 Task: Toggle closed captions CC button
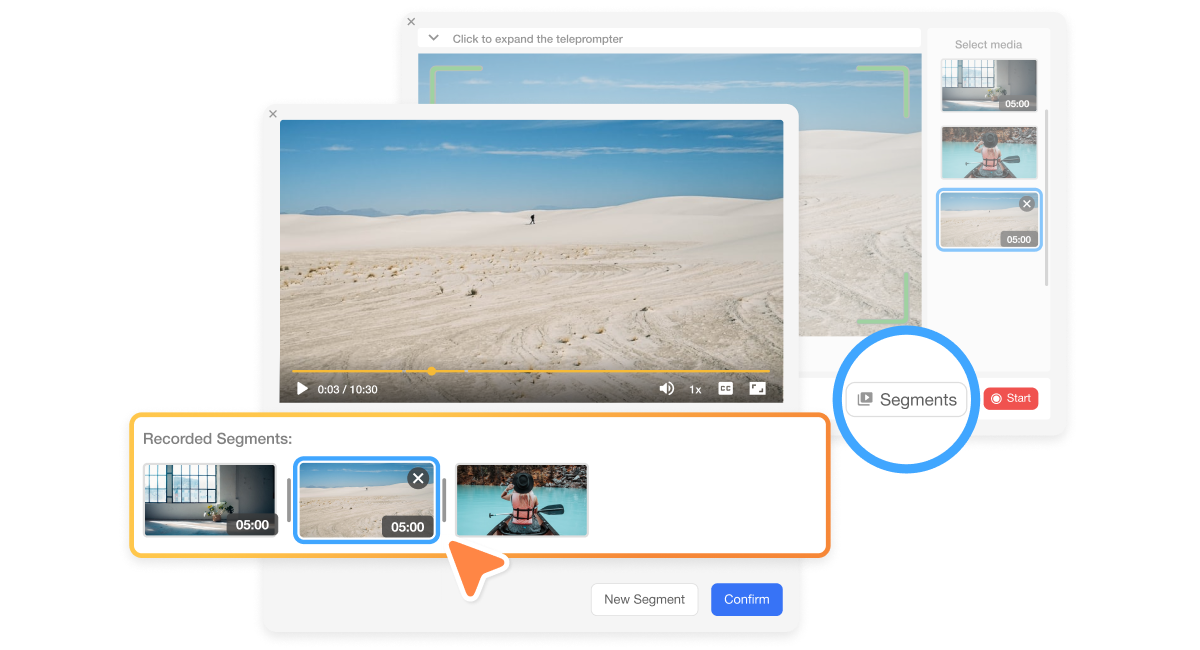coord(726,389)
